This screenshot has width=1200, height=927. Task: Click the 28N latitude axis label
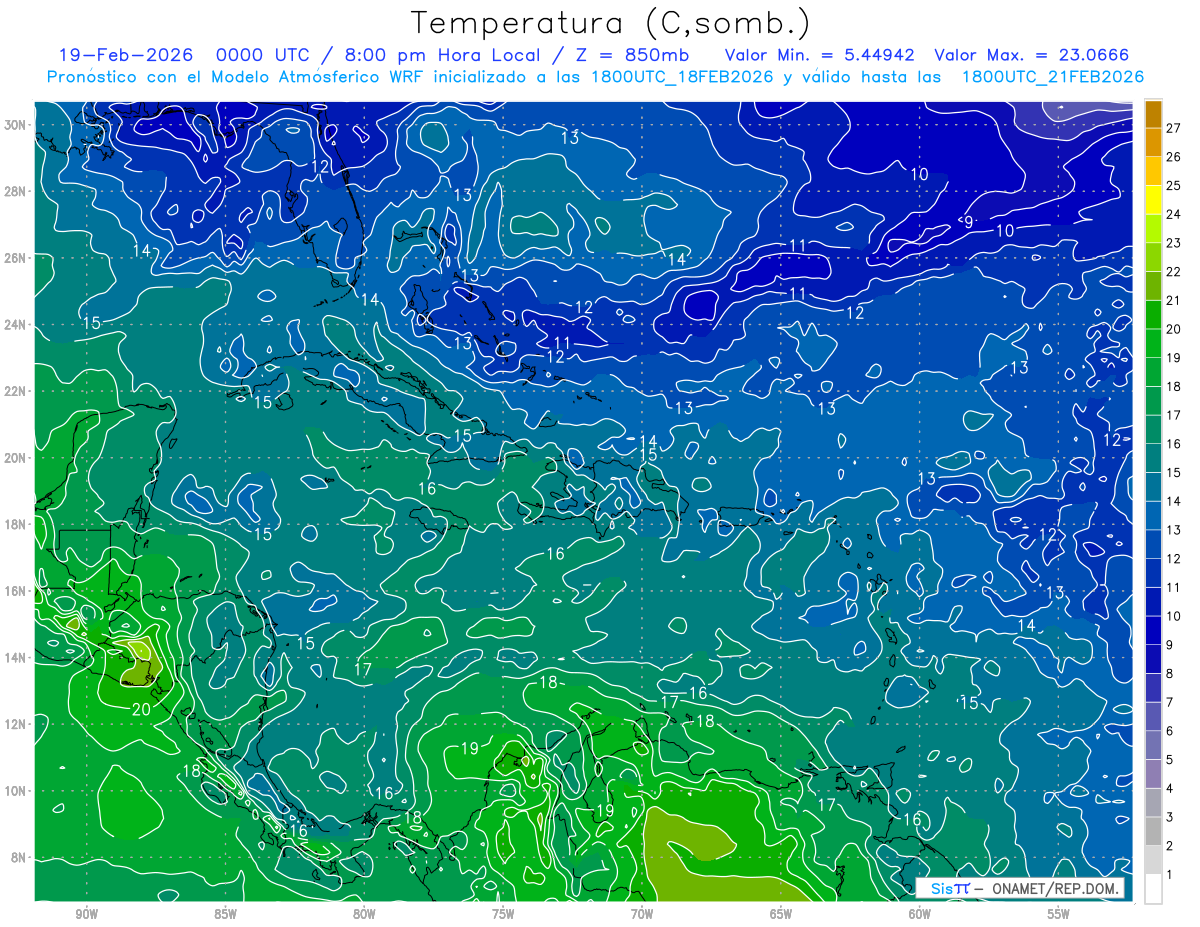tap(14, 191)
